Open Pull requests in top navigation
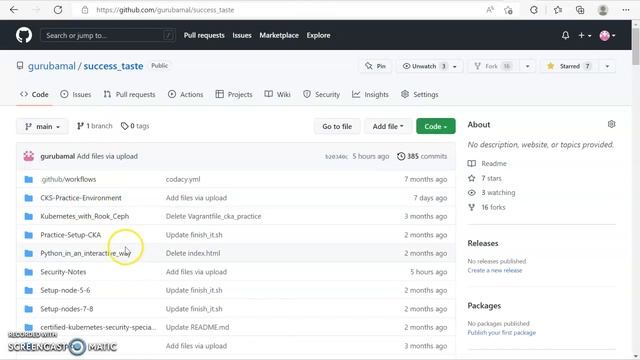 click(x=204, y=36)
